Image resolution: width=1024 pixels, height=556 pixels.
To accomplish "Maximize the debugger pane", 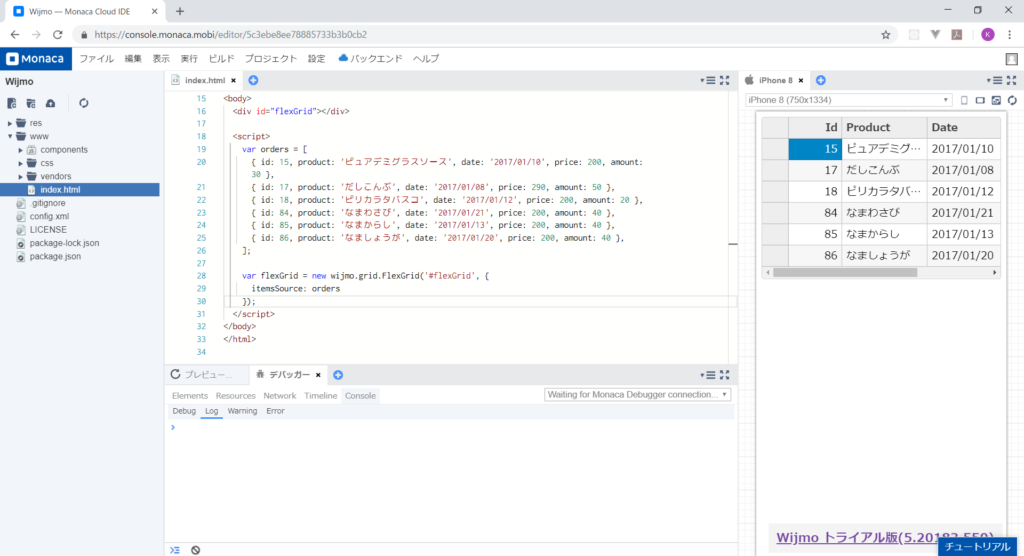I will [725, 375].
